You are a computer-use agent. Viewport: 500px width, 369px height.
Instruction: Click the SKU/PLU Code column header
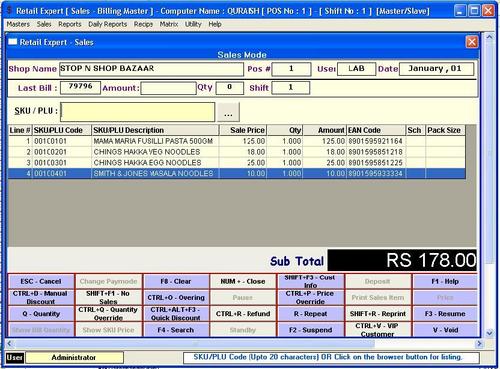[x=62, y=130]
